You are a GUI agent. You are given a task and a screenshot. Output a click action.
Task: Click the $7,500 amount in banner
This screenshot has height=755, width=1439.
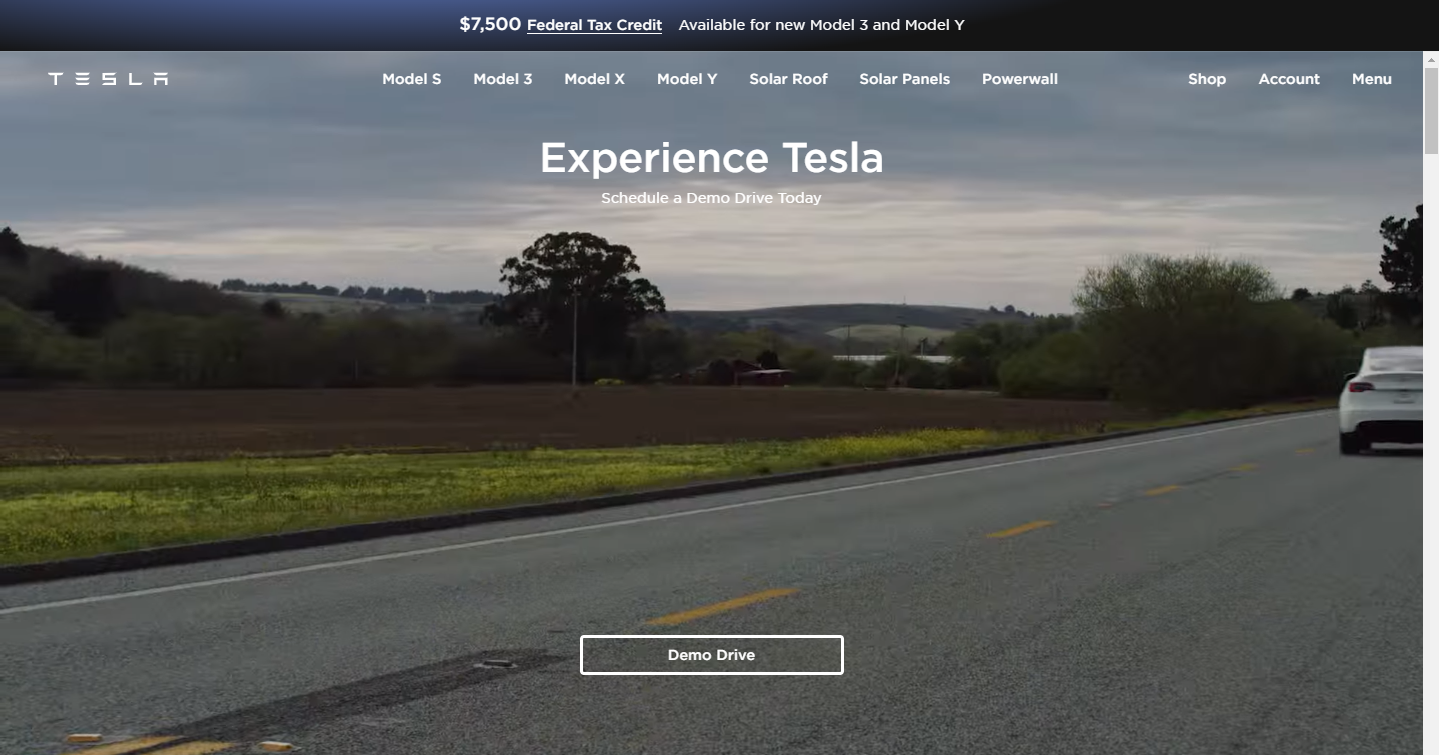click(490, 25)
